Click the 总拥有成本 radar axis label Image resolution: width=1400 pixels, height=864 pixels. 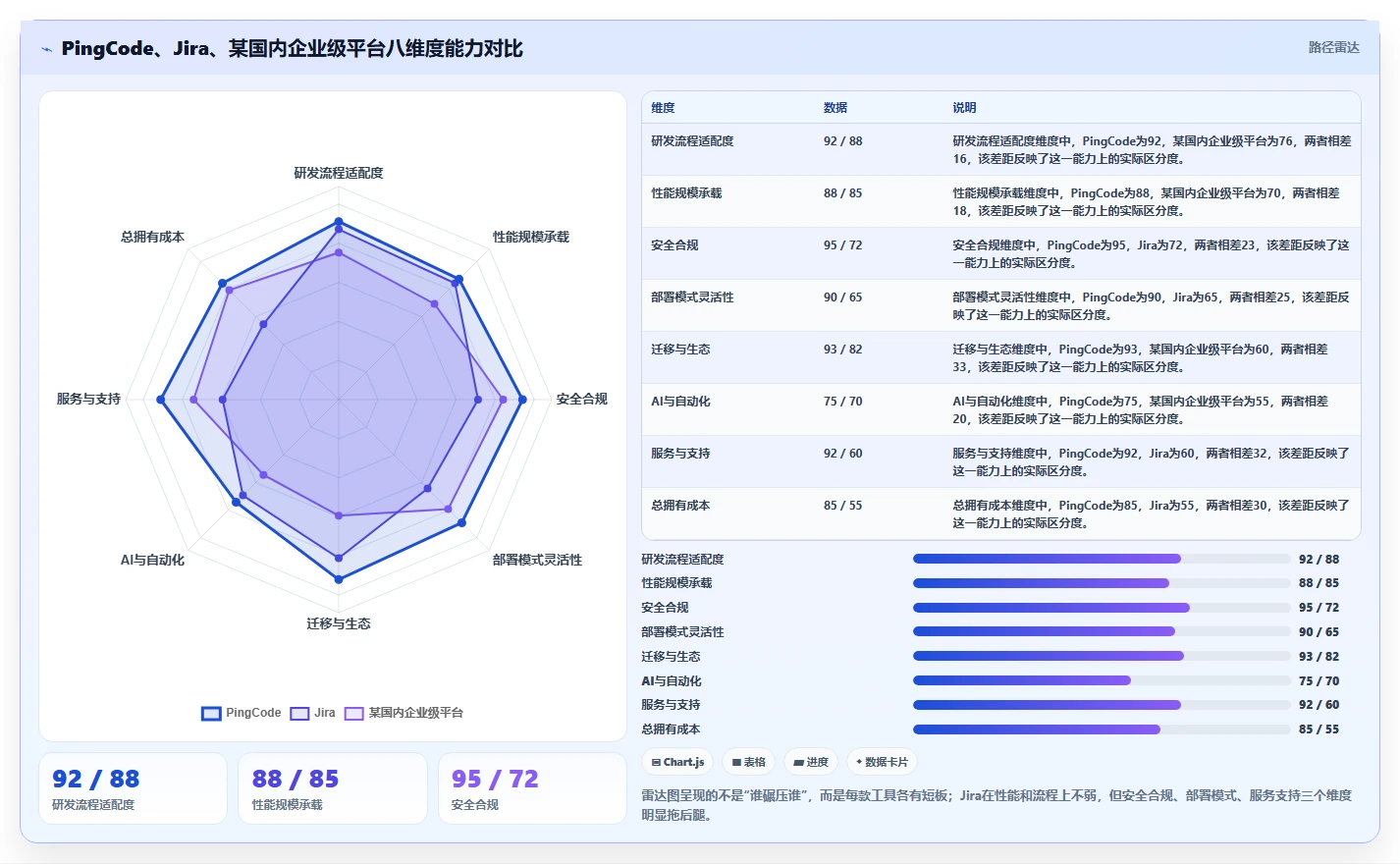(152, 237)
